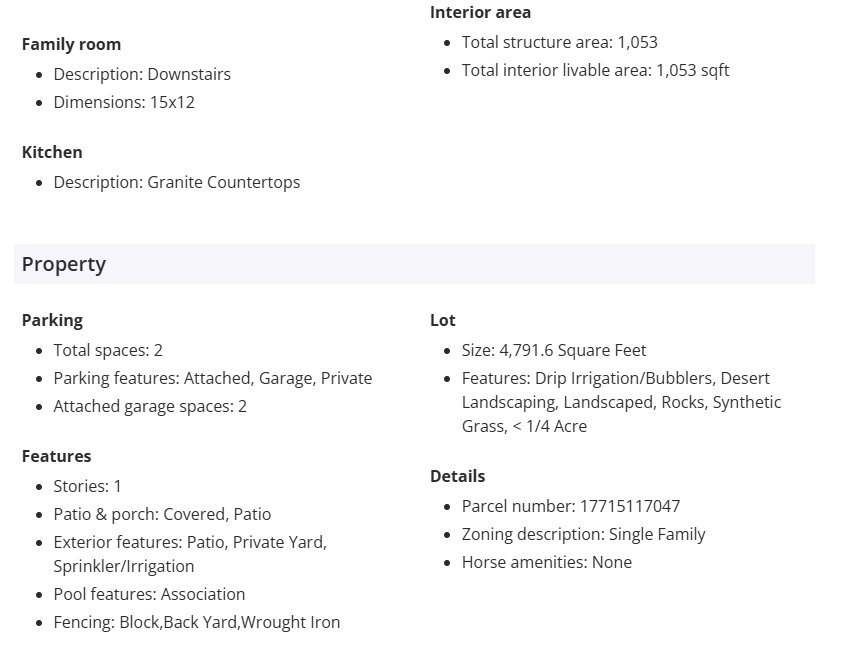Click Total interior livable area line
Viewport: 841px width, 646px height.
point(595,70)
